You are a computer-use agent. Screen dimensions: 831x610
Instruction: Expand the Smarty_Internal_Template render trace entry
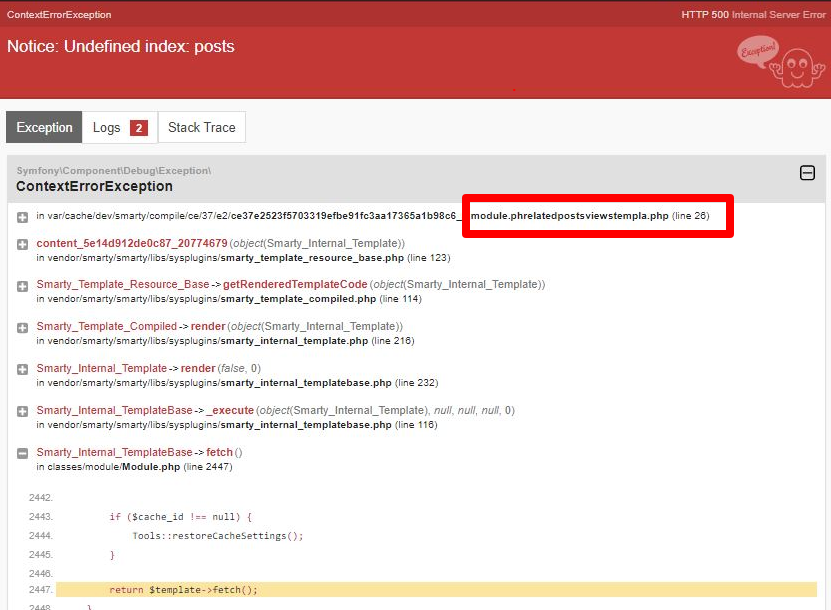[x=22, y=369]
